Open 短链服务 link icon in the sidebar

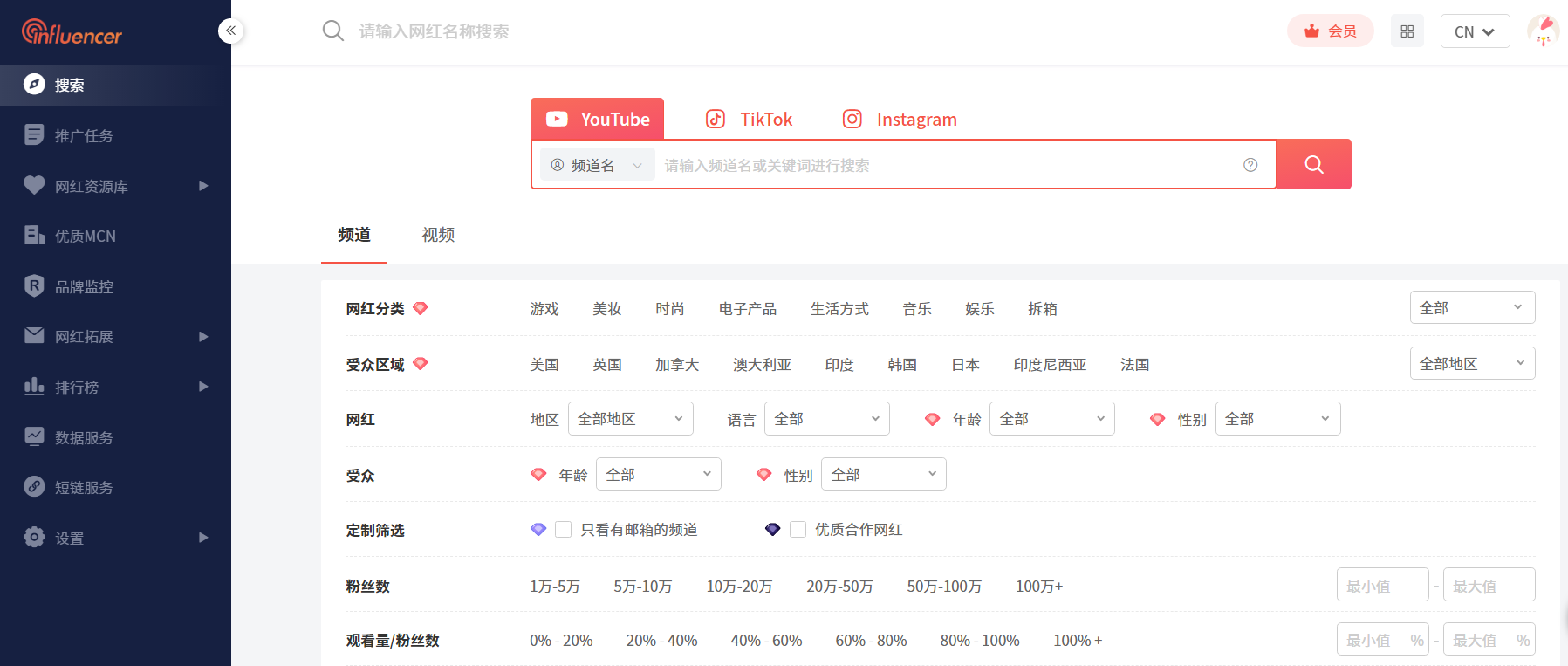[34, 487]
